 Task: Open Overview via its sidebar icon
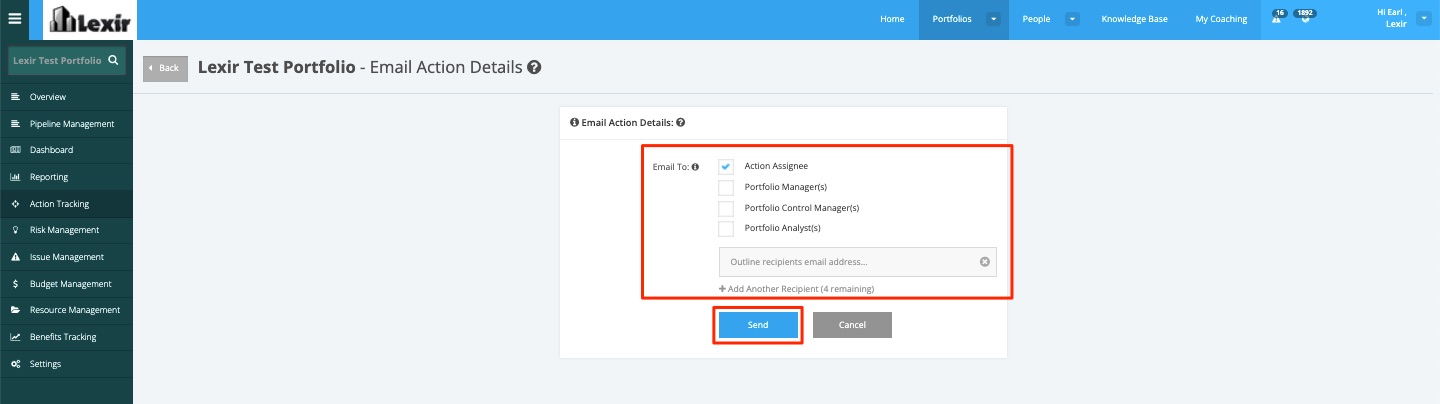(15, 97)
